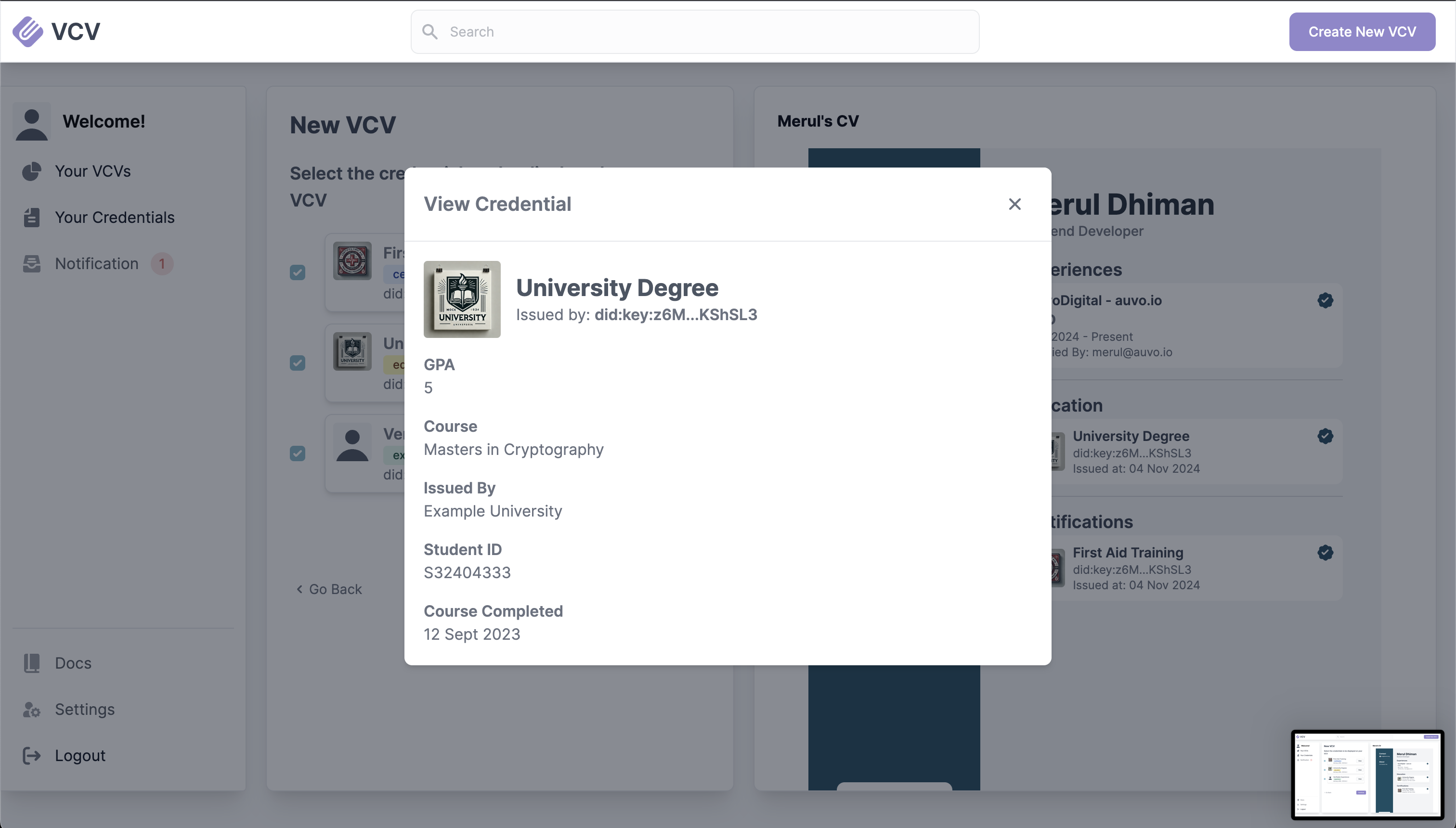Screen dimensions: 1456x828
Task: Click the search magnifier icon
Action: 430,32
